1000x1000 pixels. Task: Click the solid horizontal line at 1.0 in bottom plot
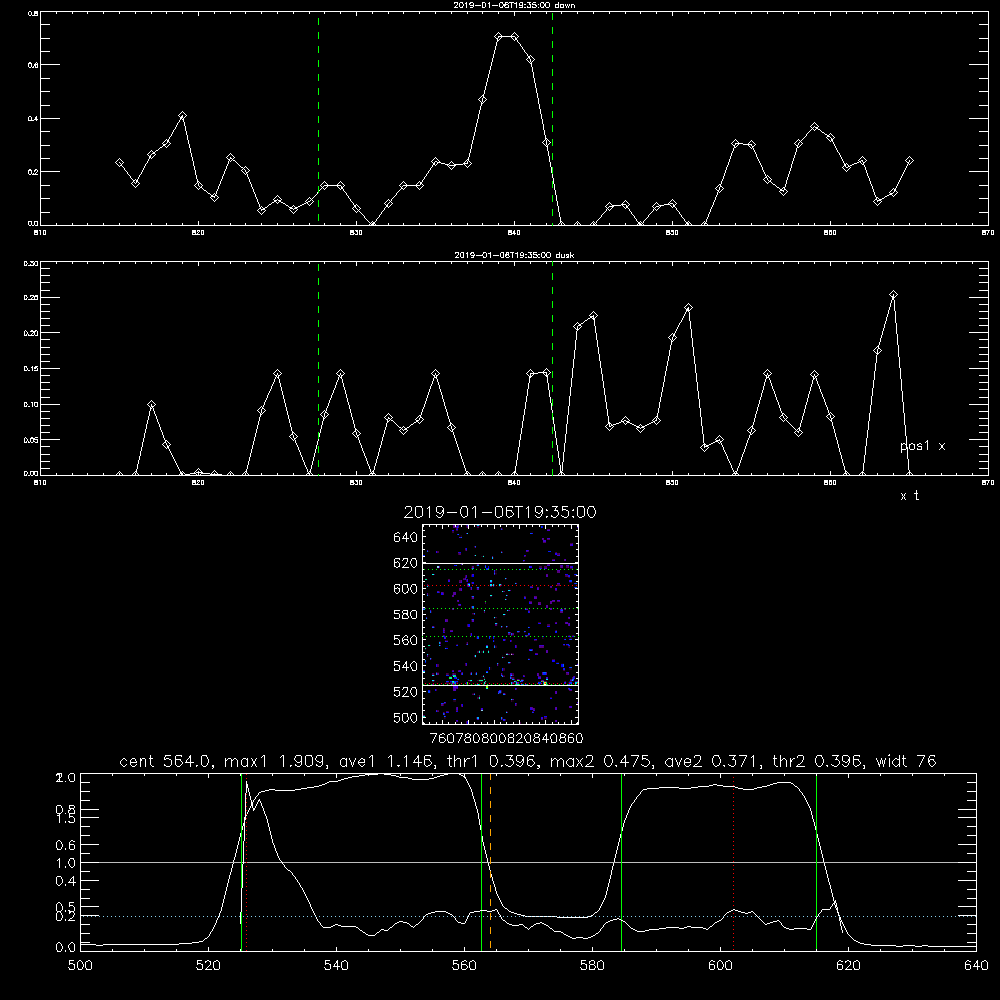pos(528,862)
